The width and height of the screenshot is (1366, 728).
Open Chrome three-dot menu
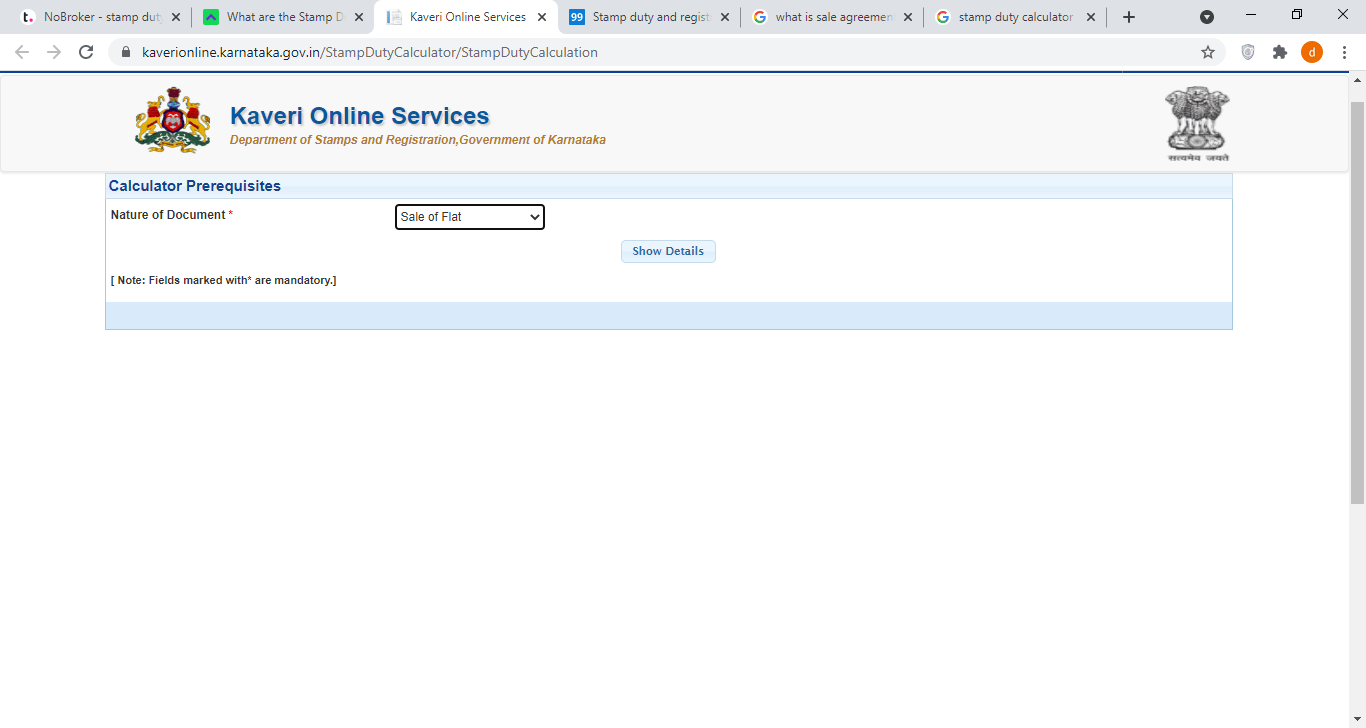pos(1345,52)
